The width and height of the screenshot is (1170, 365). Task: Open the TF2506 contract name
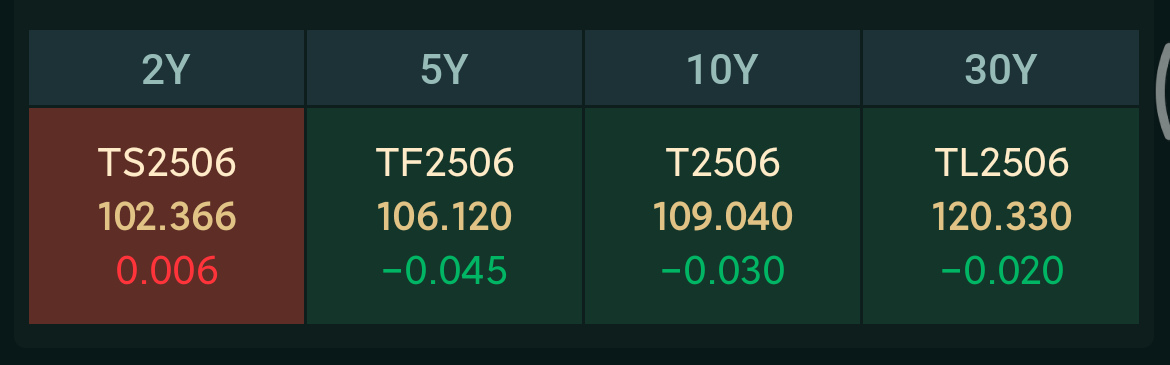(x=445, y=162)
